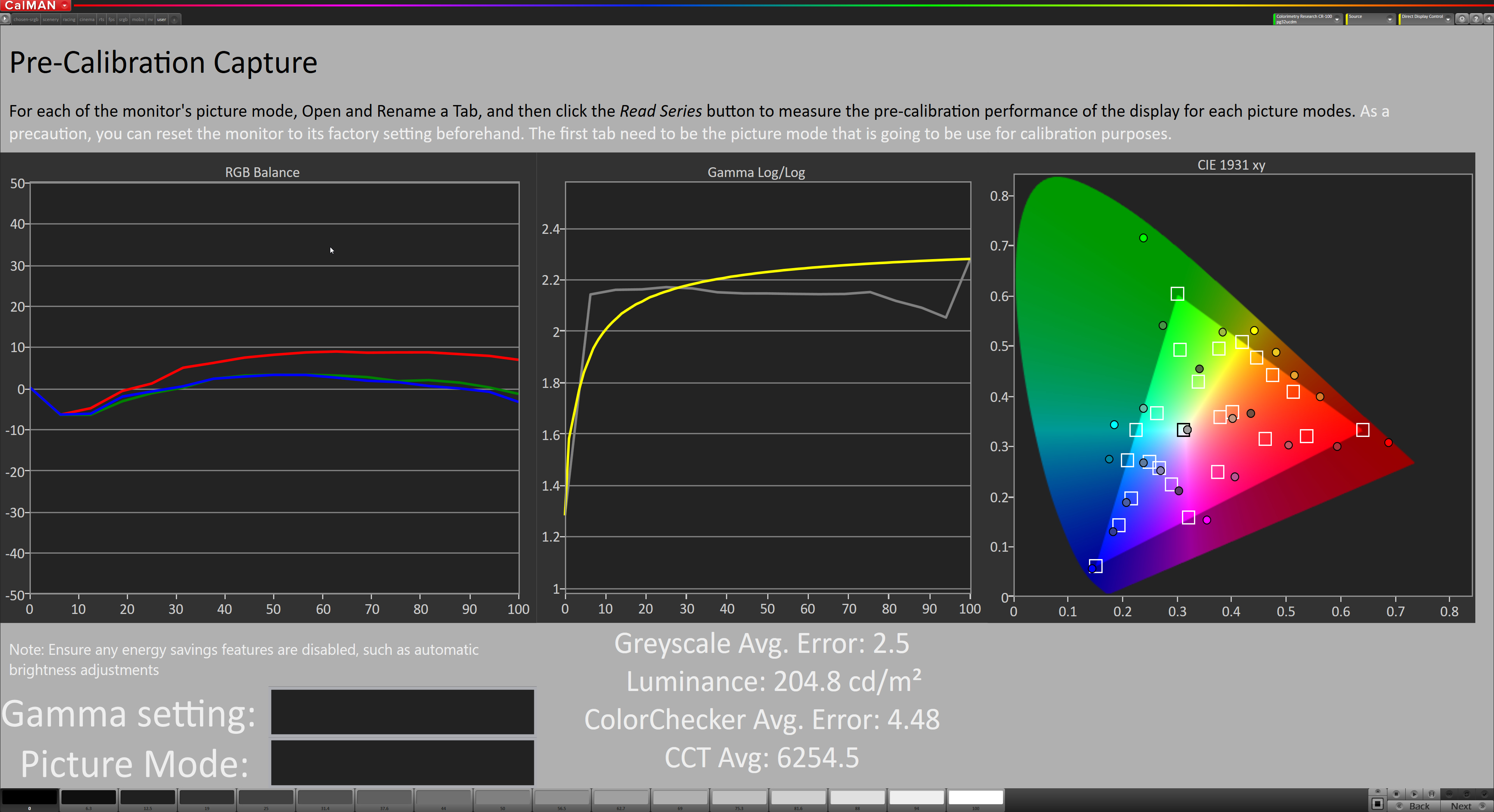Add a new tab with plus icon
This screenshot has width=1494, height=812.
[x=174, y=20]
